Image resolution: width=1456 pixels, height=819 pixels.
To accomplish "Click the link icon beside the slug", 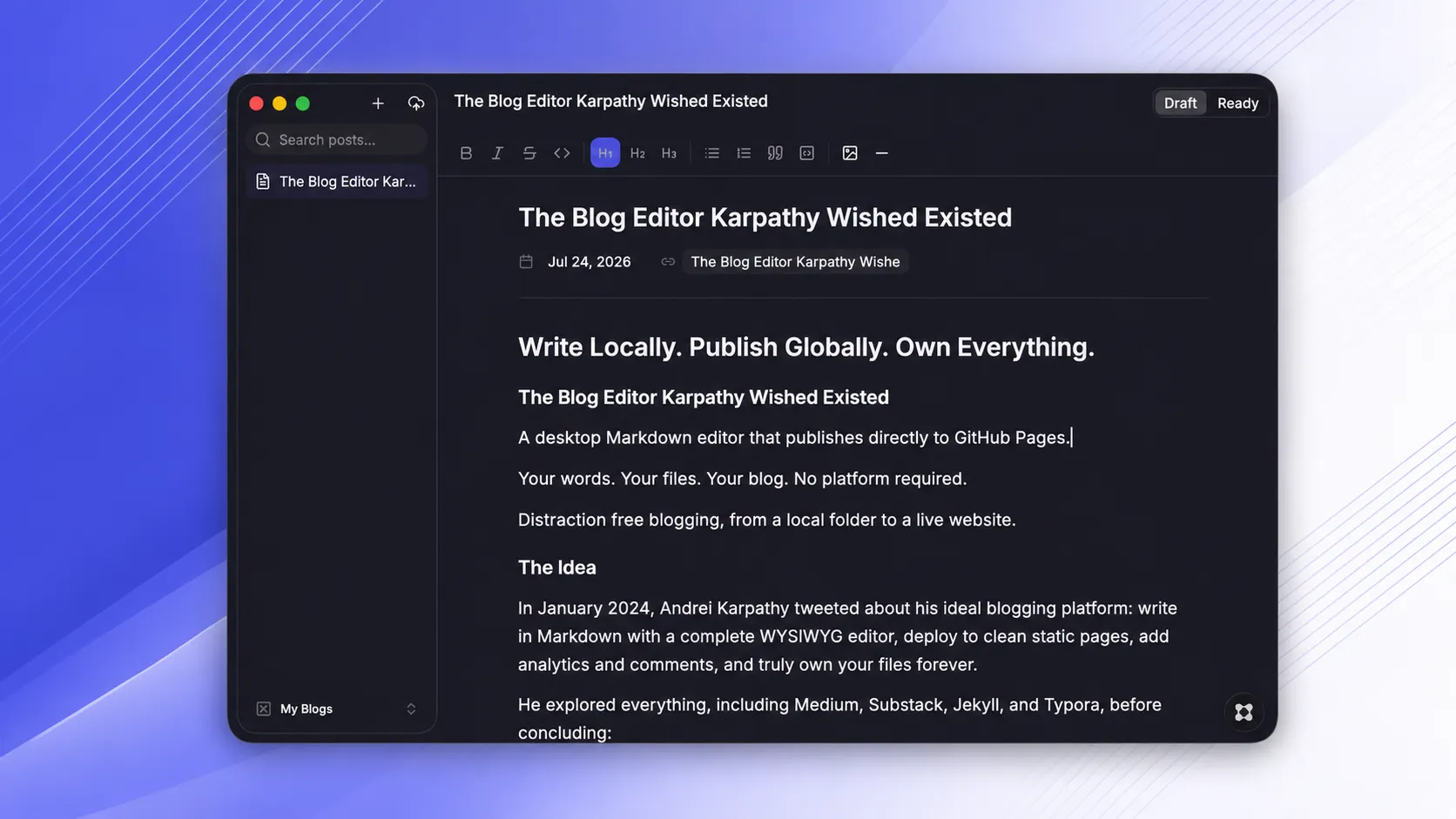I will pos(668,262).
